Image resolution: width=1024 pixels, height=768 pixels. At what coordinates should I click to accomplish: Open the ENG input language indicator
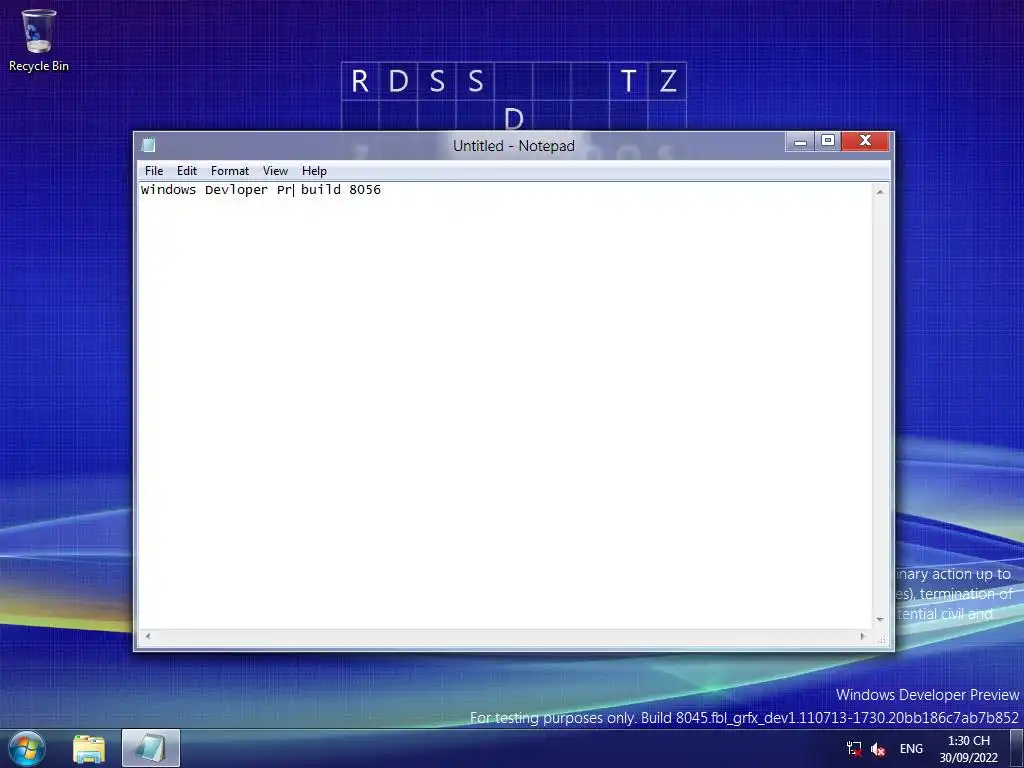(x=911, y=748)
